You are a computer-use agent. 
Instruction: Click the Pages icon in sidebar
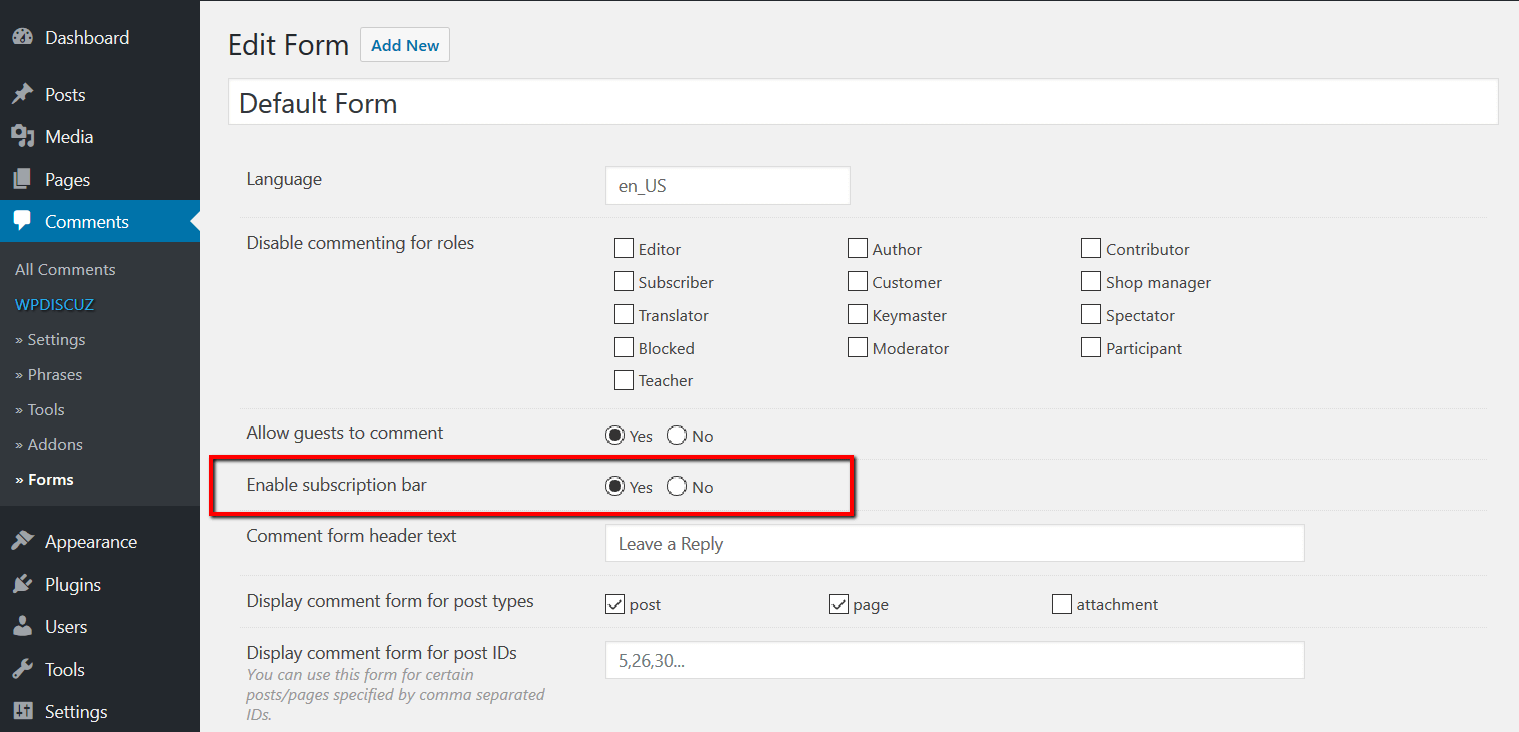(x=22, y=180)
